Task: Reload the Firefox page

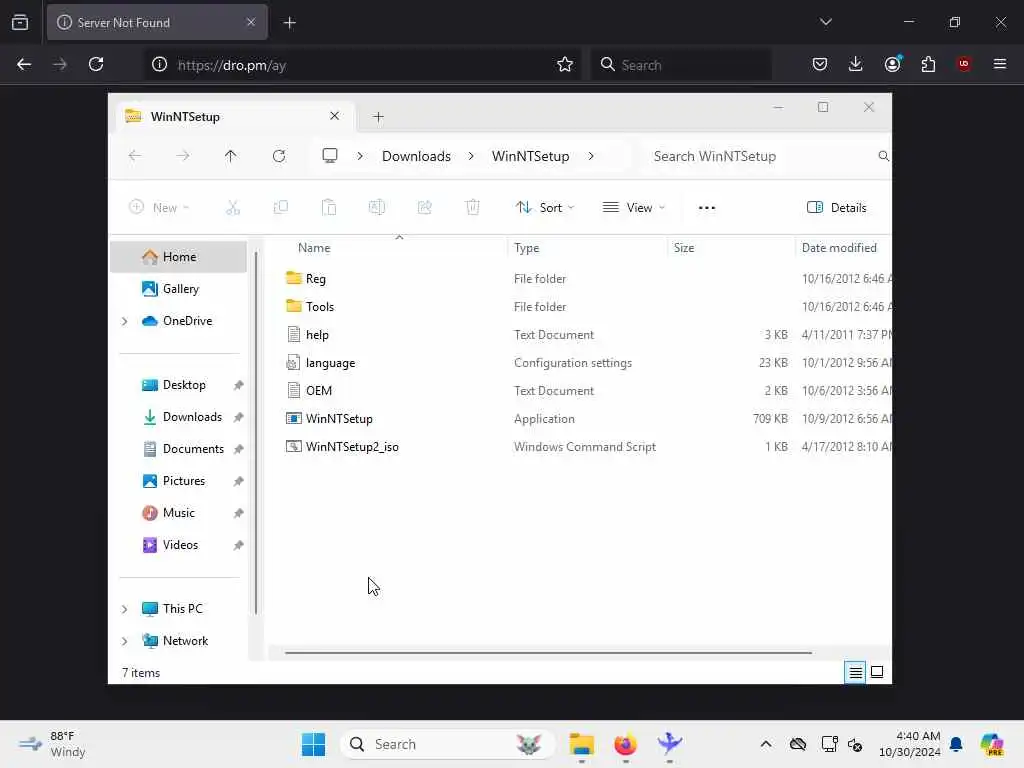Action: 96,64
